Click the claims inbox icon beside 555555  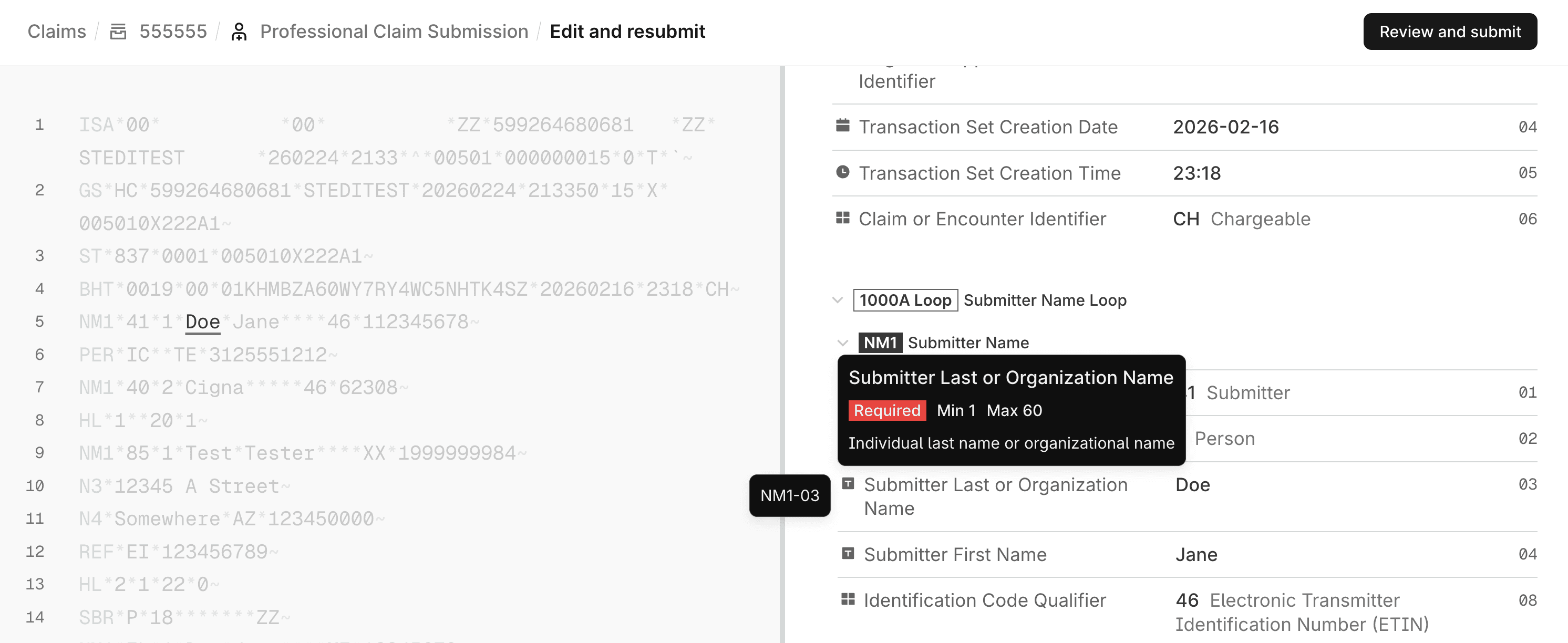118,32
